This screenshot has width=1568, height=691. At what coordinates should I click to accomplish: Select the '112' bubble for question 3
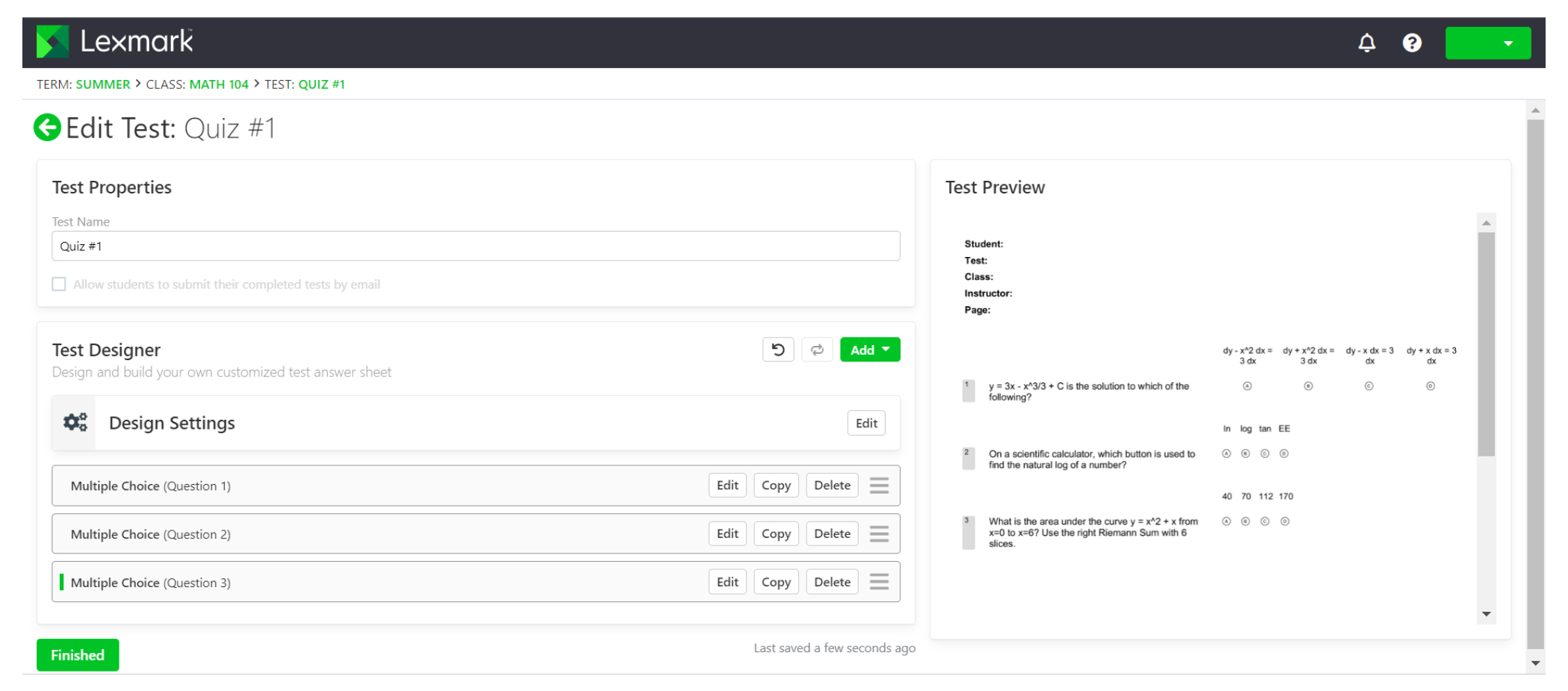coord(1265,521)
